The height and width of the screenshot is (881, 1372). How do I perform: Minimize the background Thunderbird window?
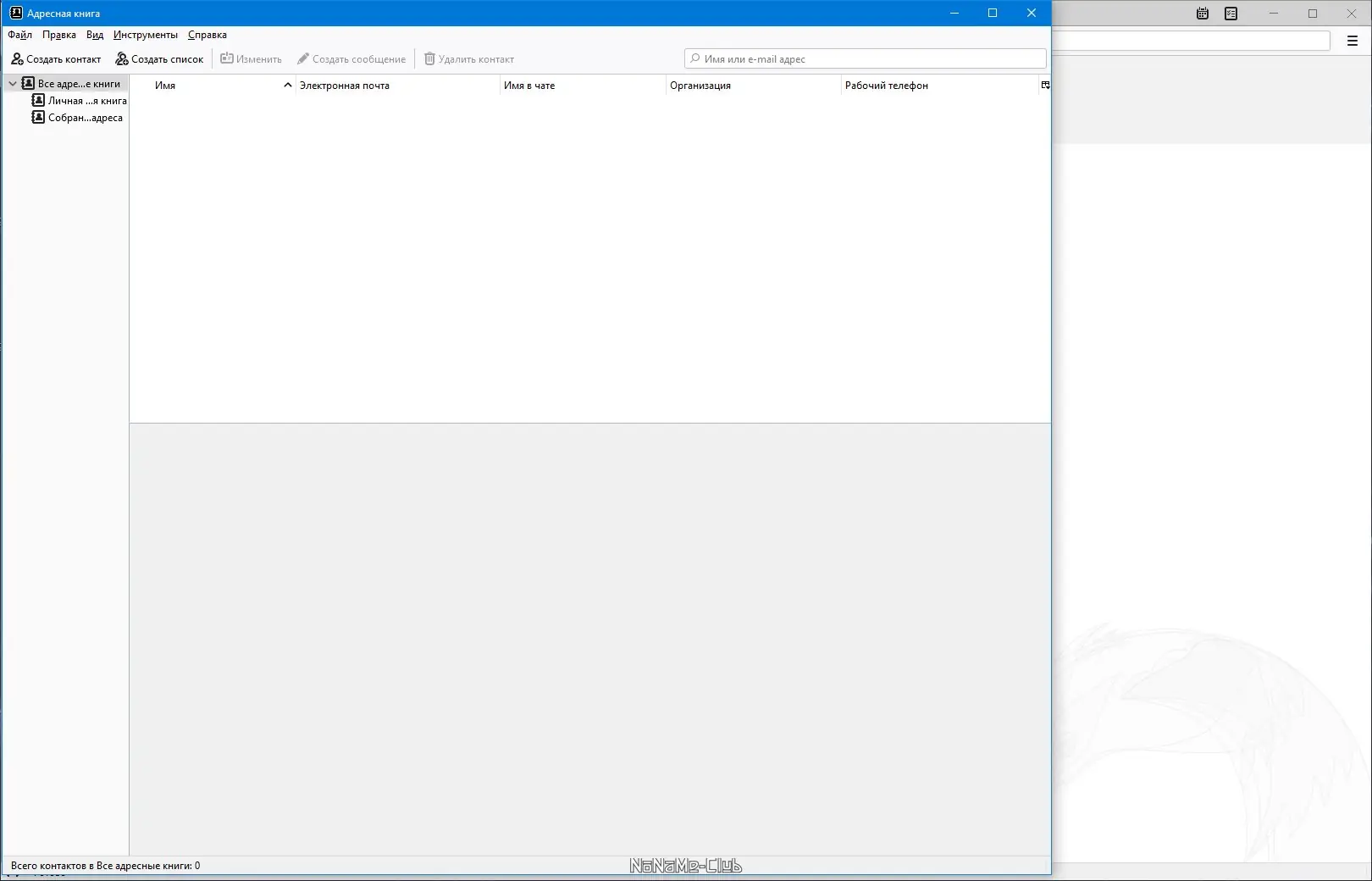click(1274, 14)
